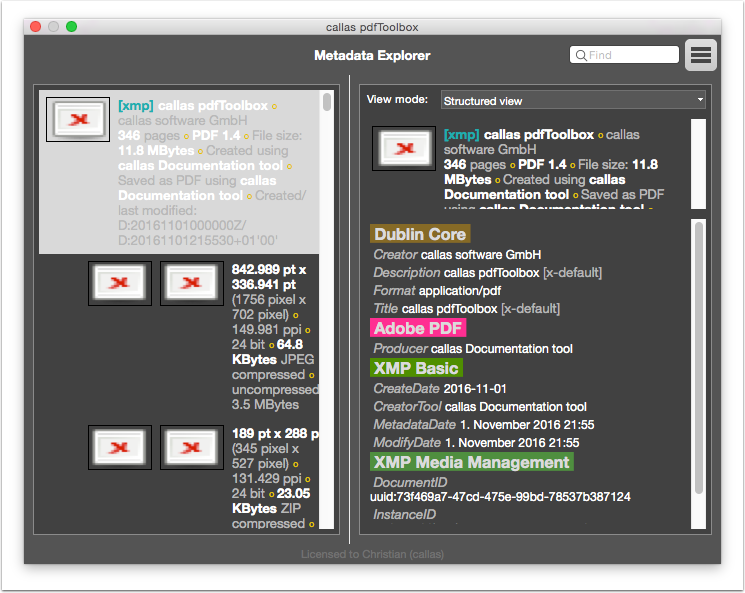745x593 pixels.
Task: Click the Metadata Explorer title
Action: pyautogui.click(x=372, y=56)
